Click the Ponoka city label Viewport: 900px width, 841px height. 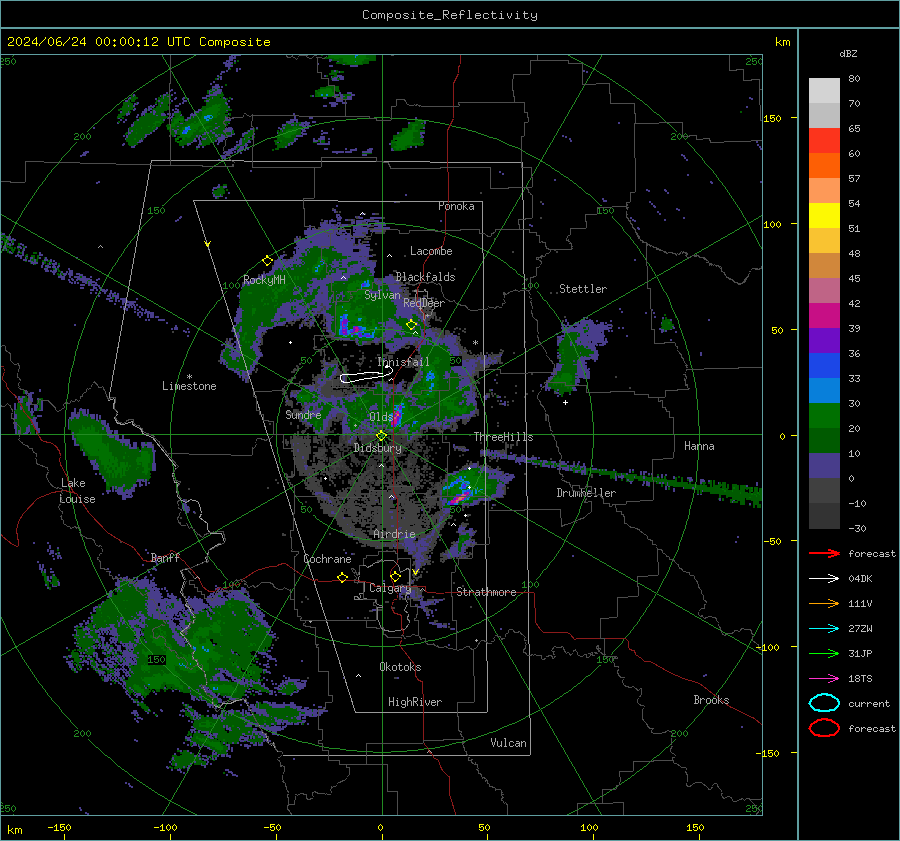456,206
